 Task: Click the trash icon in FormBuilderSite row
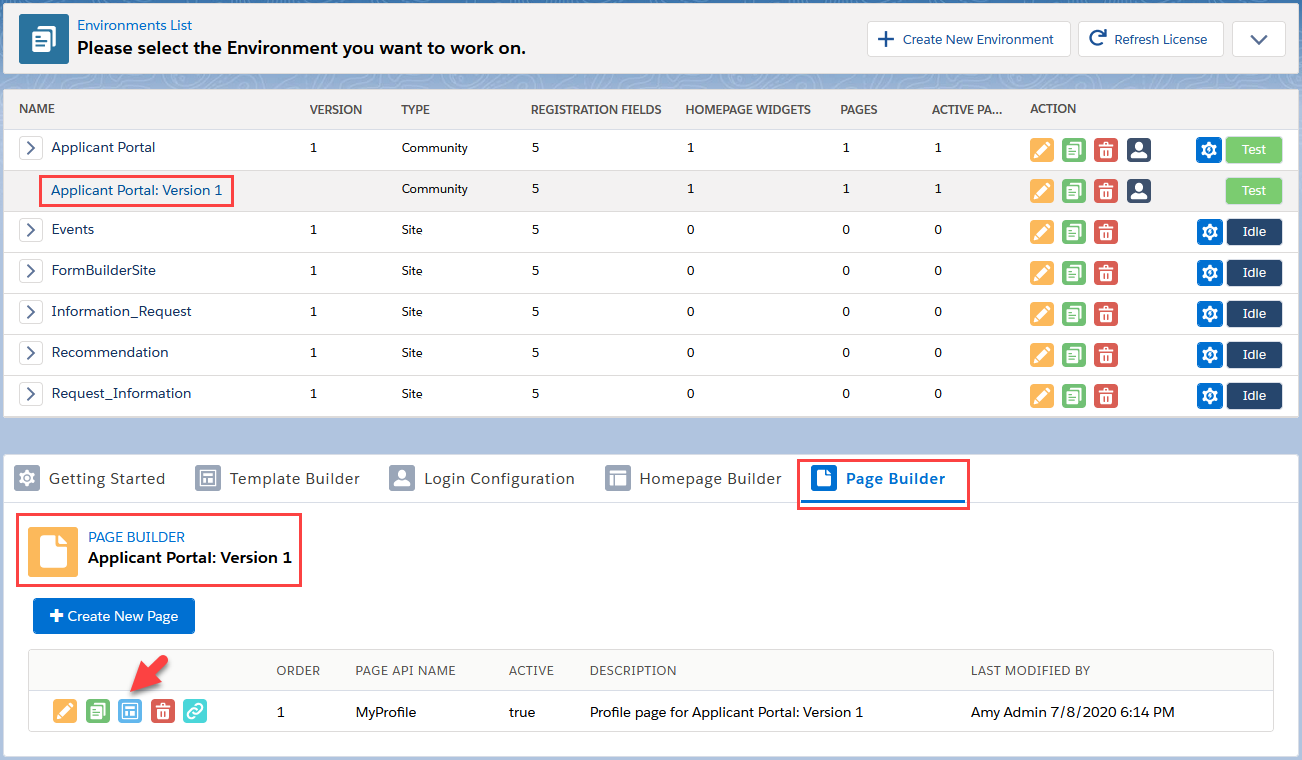(1105, 273)
